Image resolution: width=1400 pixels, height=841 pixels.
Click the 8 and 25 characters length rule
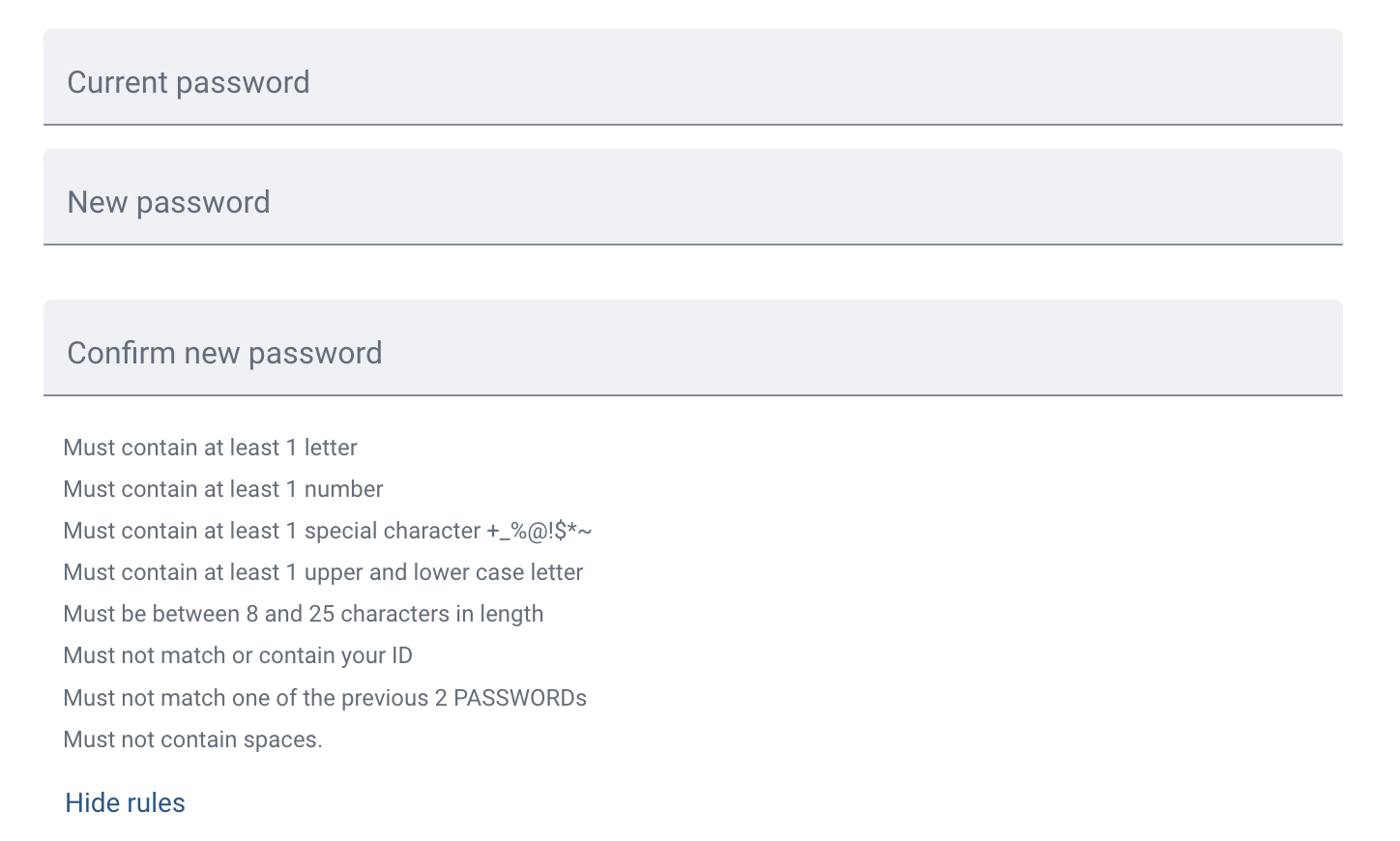[303, 614]
